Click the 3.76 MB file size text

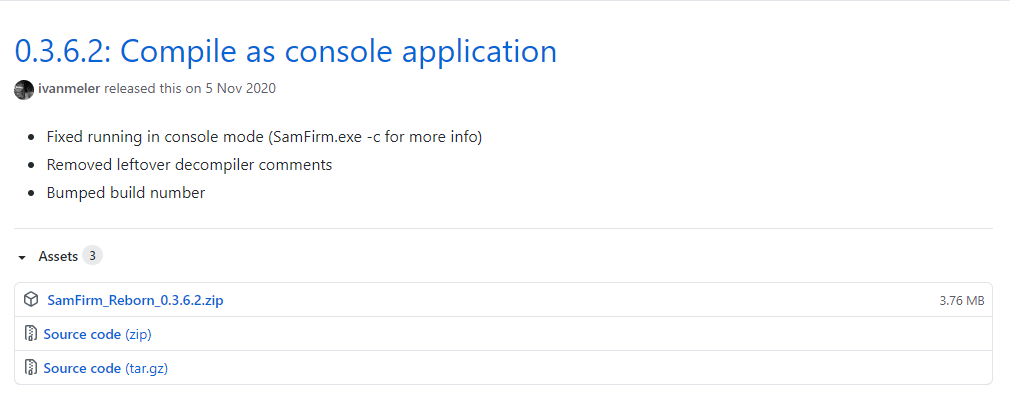tap(961, 301)
